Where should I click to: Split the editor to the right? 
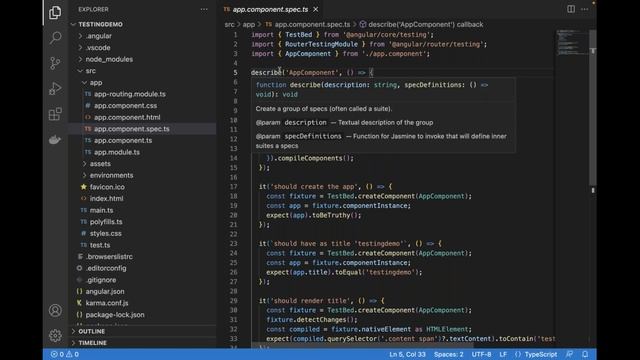[571, 9]
